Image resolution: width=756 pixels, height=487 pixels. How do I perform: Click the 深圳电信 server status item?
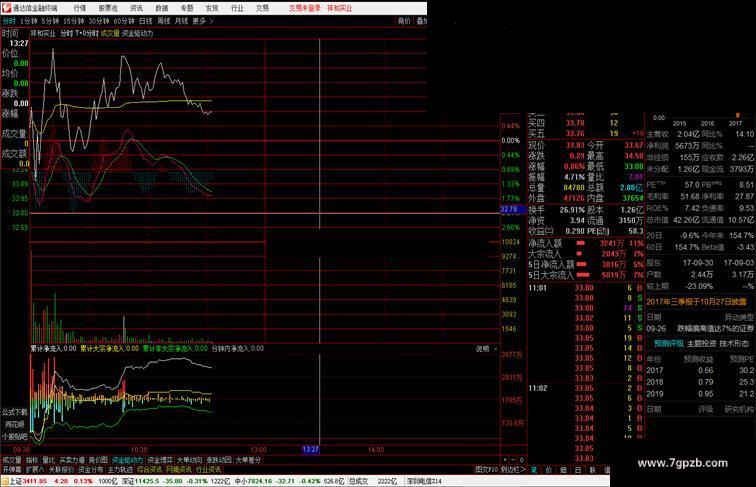(424, 481)
